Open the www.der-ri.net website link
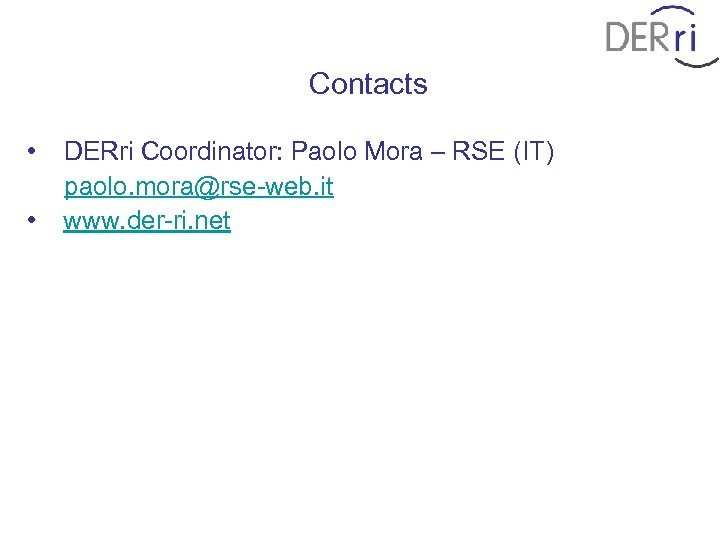 (x=147, y=221)
